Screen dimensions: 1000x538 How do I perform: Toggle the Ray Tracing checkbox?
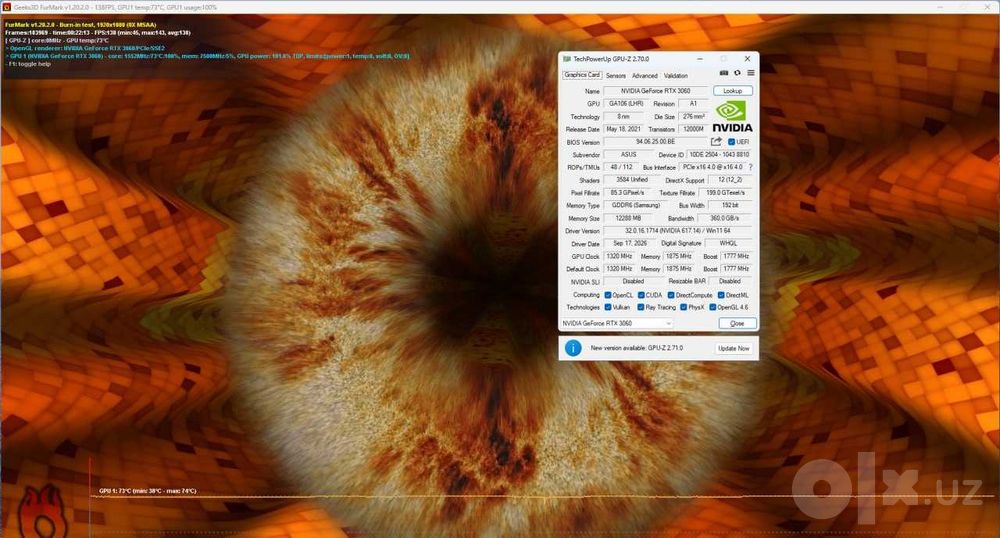pos(641,307)
